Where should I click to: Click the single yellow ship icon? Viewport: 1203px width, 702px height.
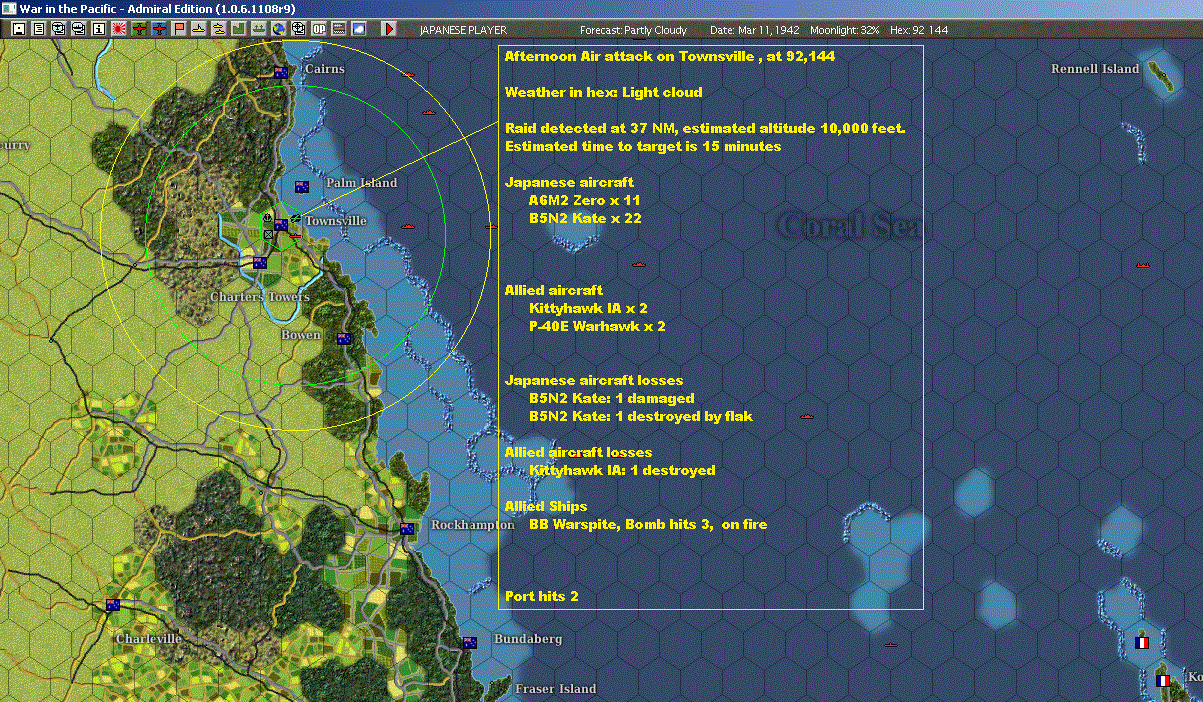pos(199,29)
